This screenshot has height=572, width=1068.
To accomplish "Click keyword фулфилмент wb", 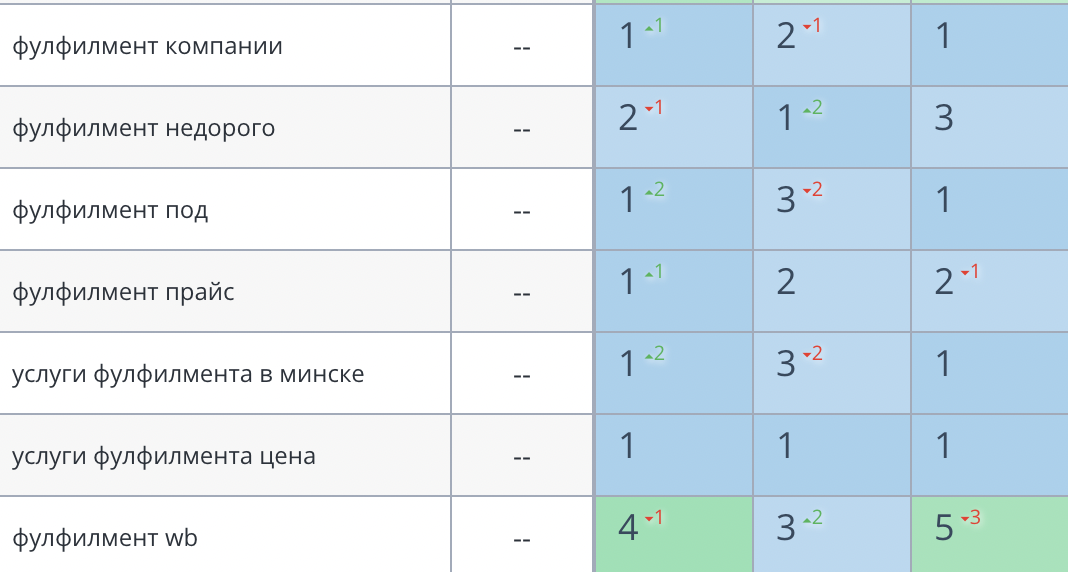I will (105, 538).
